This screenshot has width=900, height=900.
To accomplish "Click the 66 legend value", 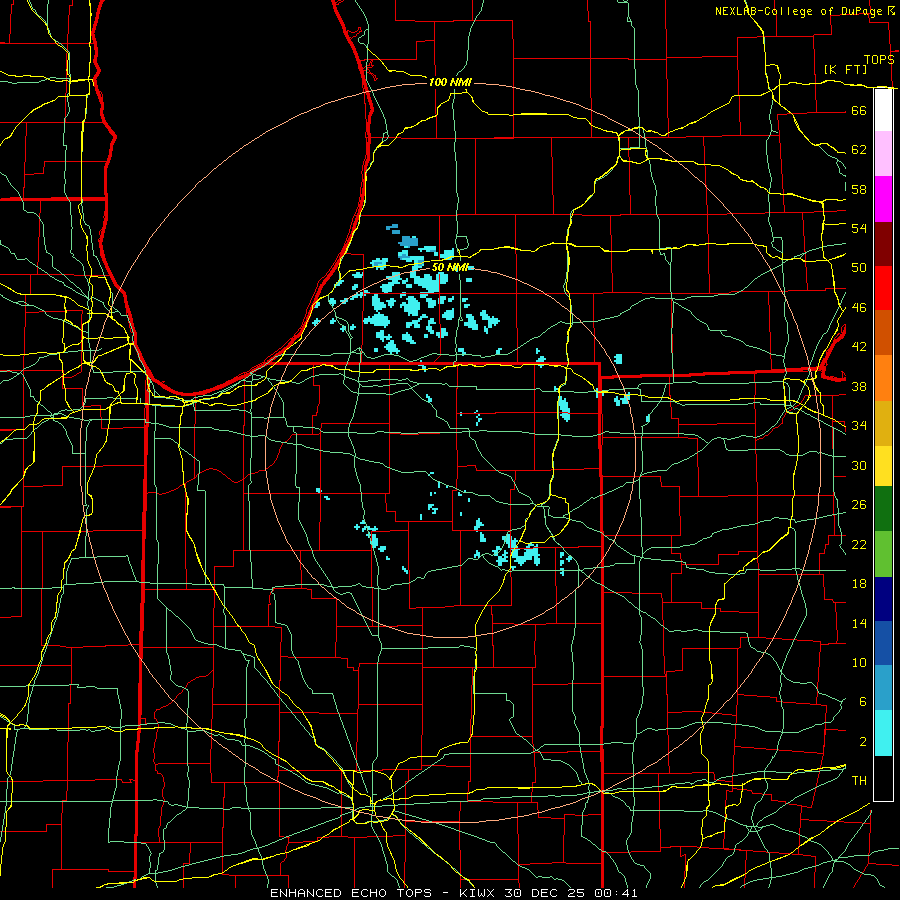I will (859, 110).
